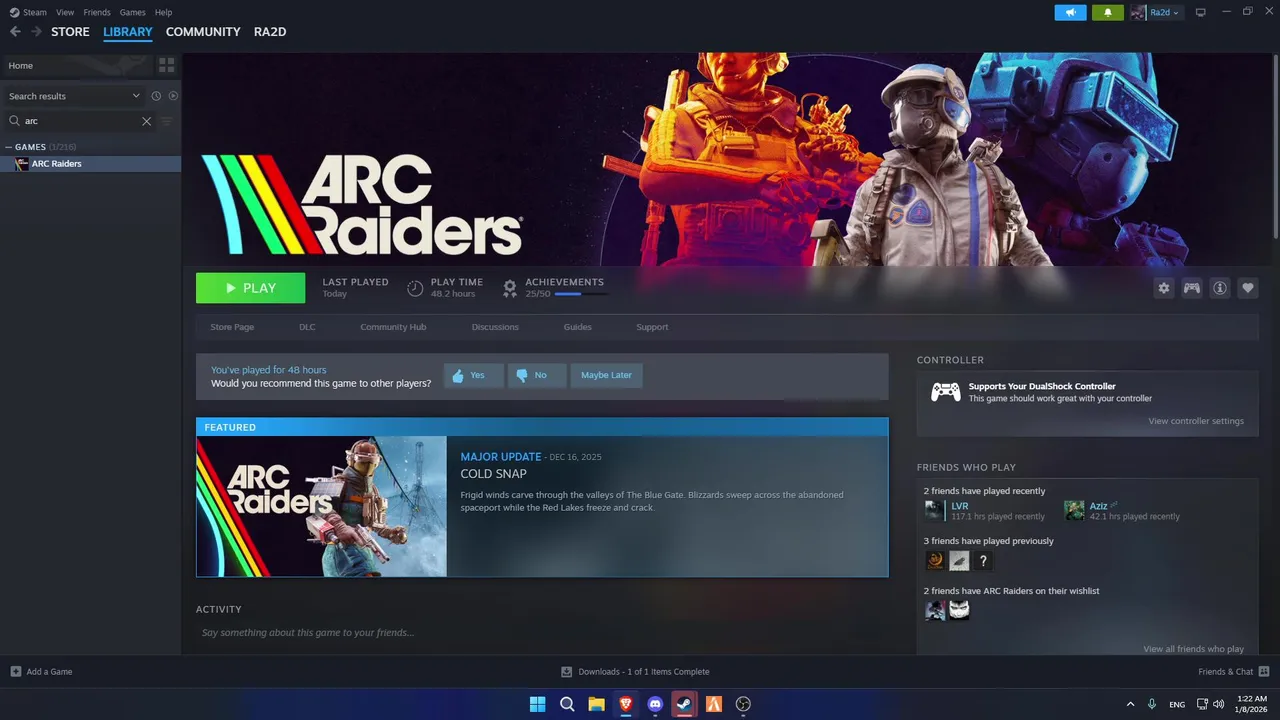Click the magnifier icon in library search
The height and width of the screenshot is (720, 1280).
[x=14, y=121]
